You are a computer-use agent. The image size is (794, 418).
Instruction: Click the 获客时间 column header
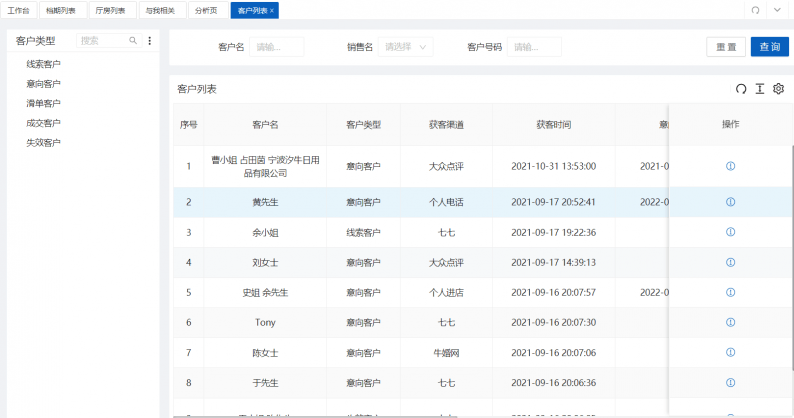tap(553, 125)
